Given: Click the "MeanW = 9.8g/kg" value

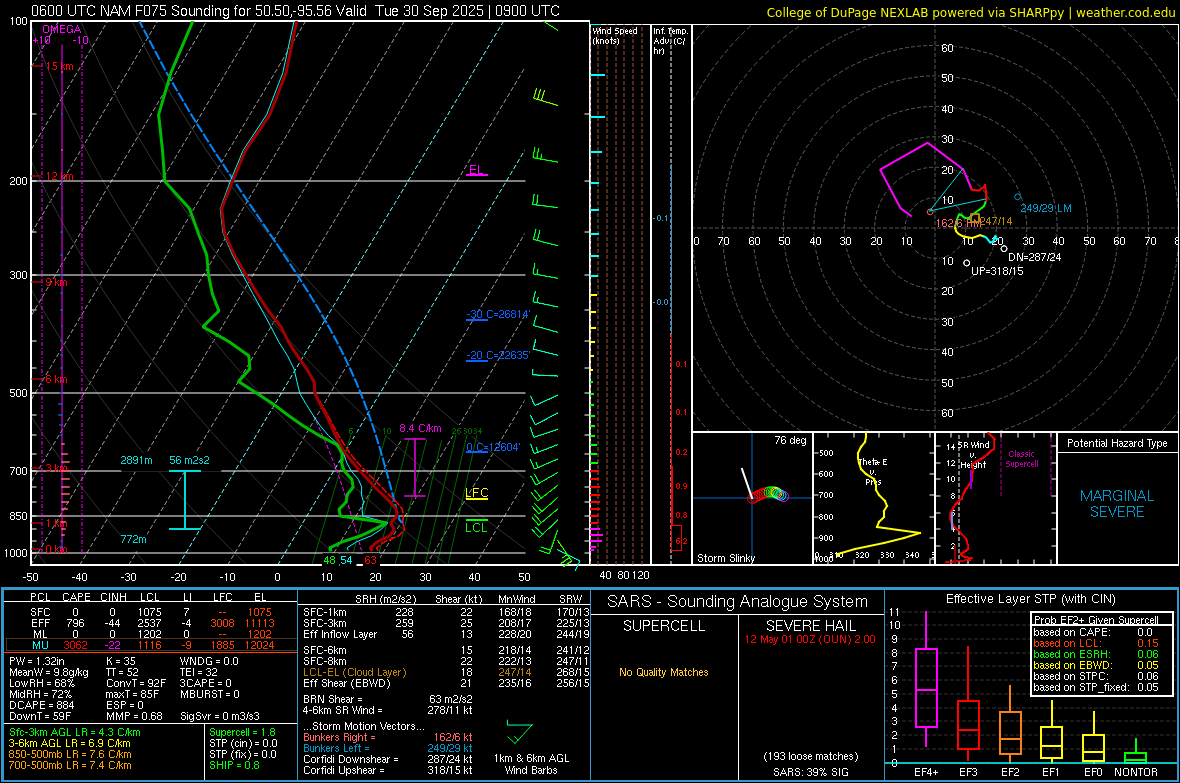Looking at the screenshot, I should [x=48, y=672].
